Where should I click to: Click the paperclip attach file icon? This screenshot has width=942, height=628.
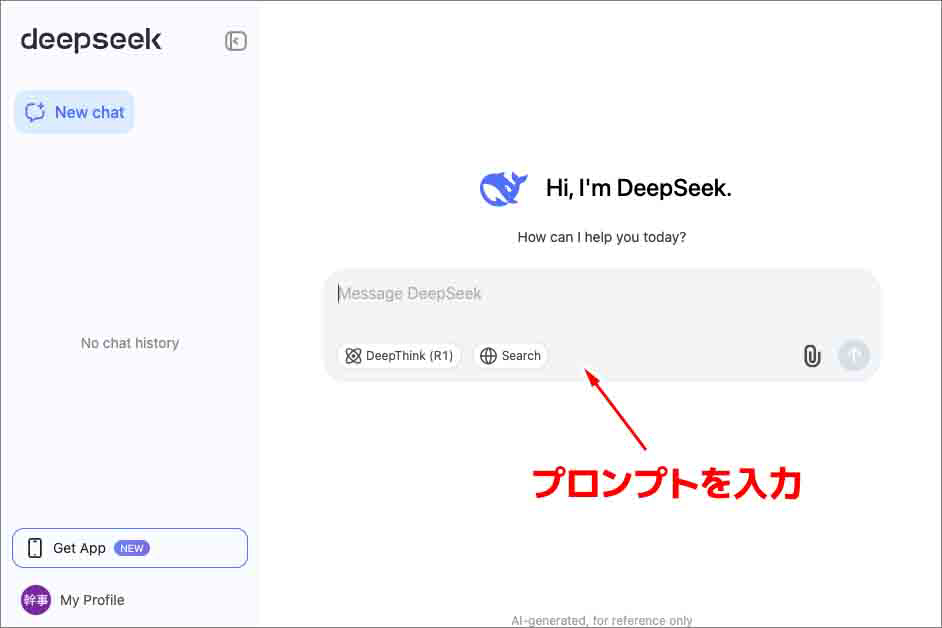click(812, 356)
